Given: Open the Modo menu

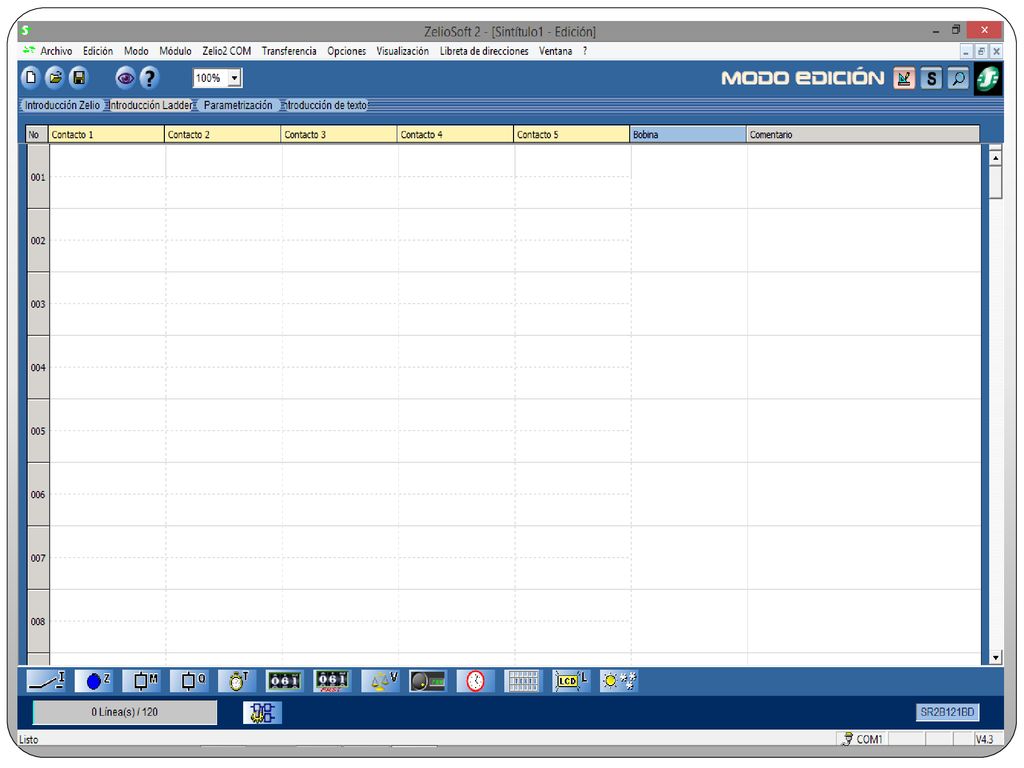Looking at the screenshot, I should click(x=136, y=51).
